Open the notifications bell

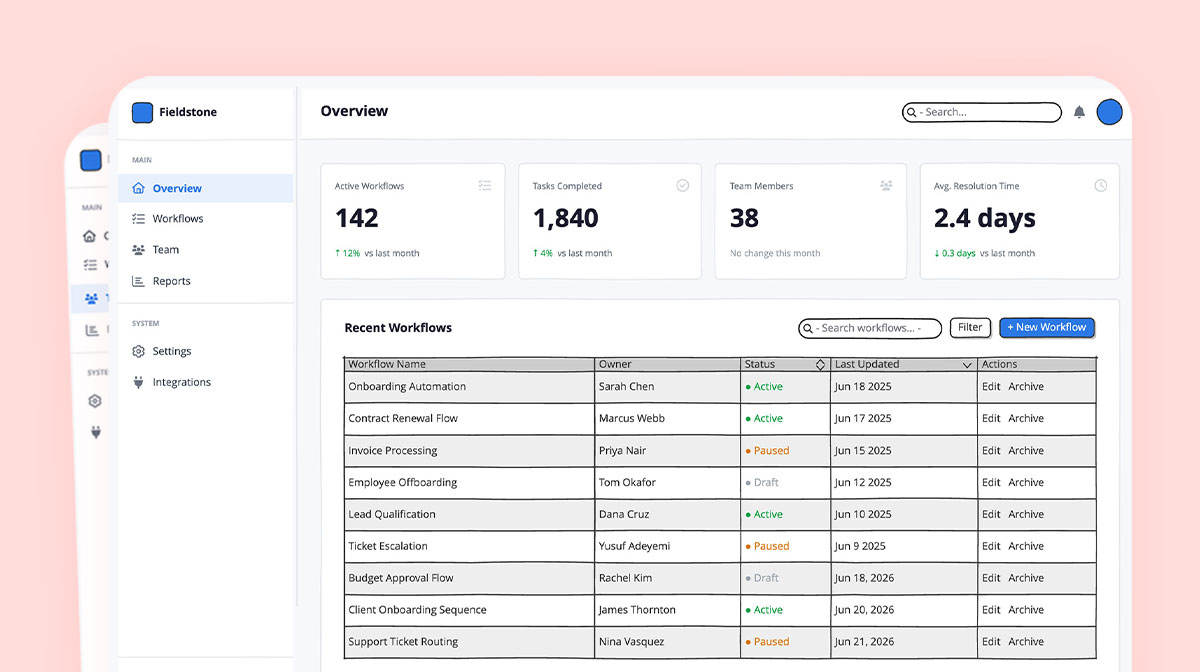click(x=1079, y=112)
